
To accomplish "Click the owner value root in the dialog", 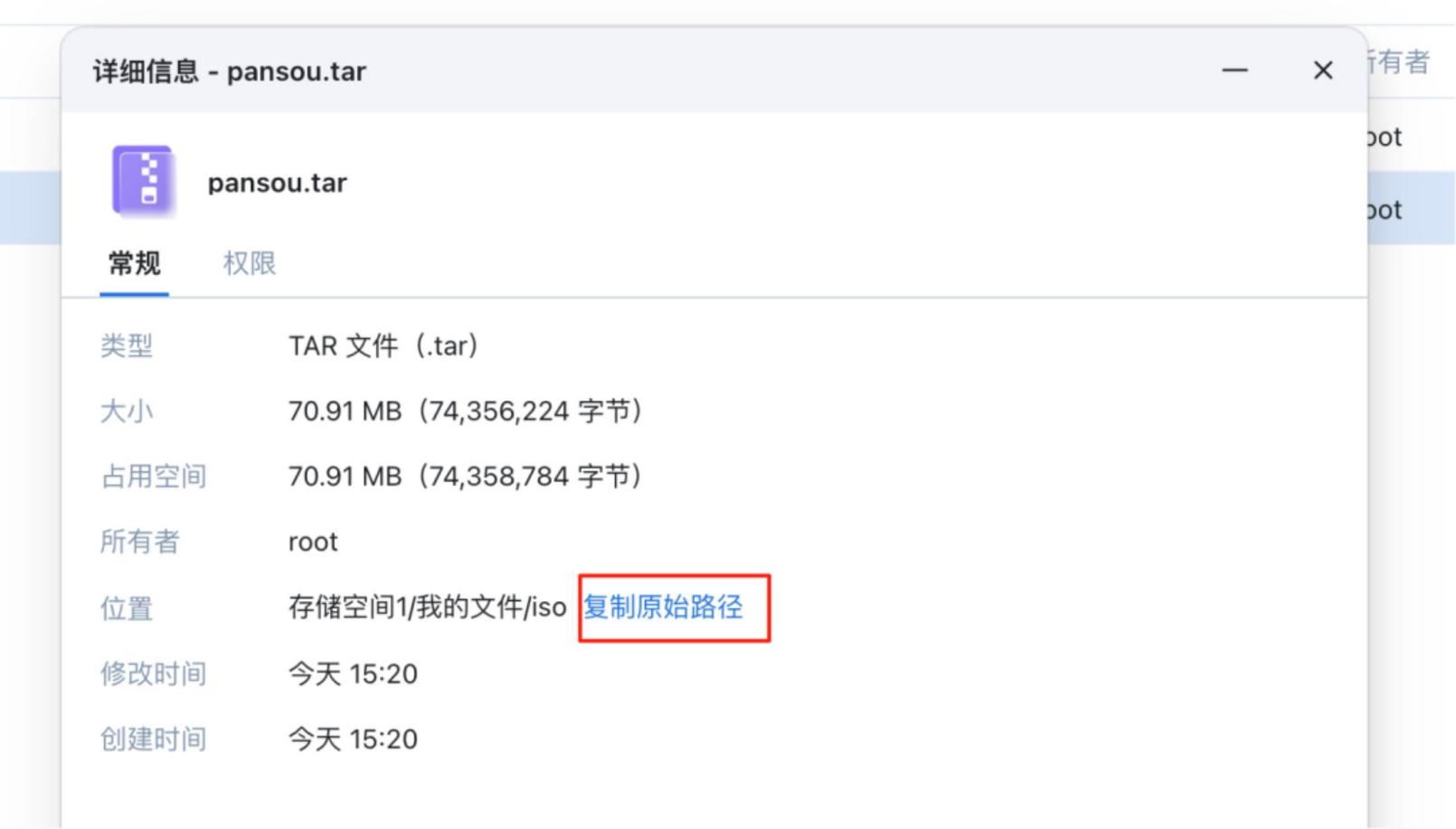I will 313,542.
